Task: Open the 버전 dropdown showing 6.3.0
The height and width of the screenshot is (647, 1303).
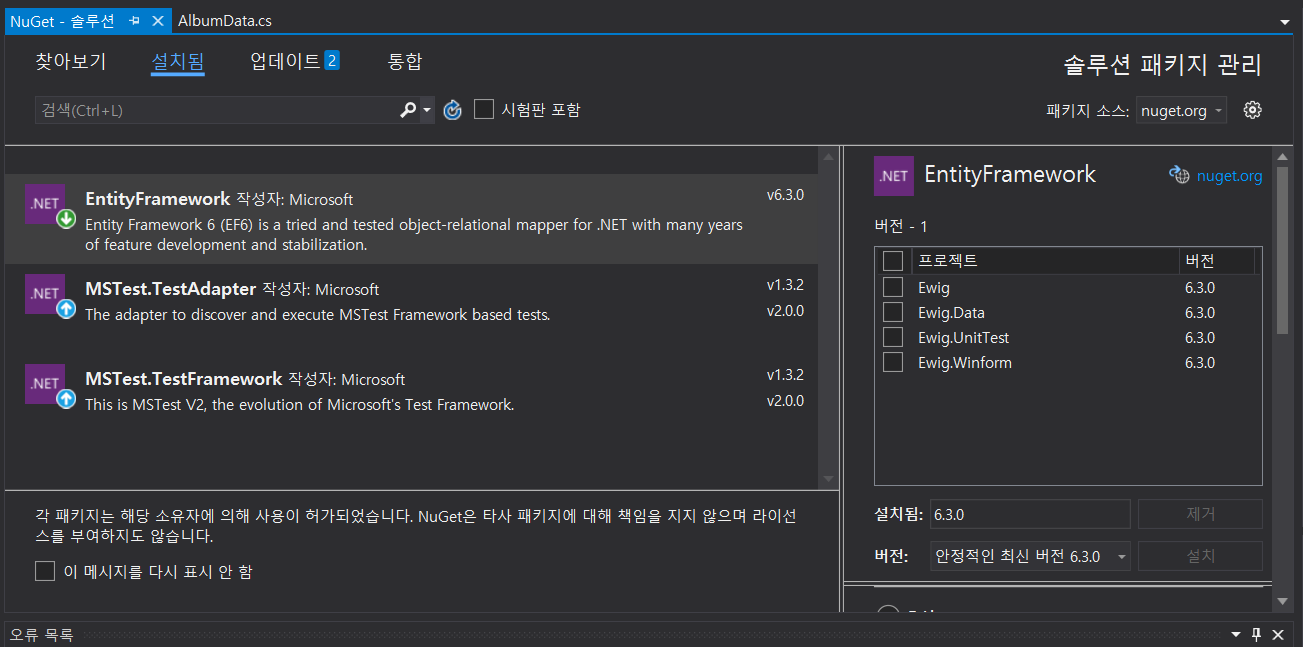Action: [1030, 556]
